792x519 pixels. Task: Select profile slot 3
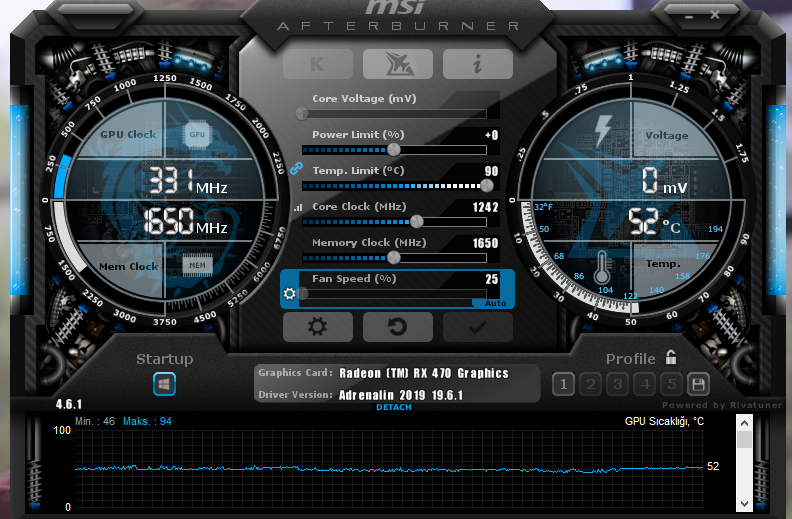(x=618, y=384)
